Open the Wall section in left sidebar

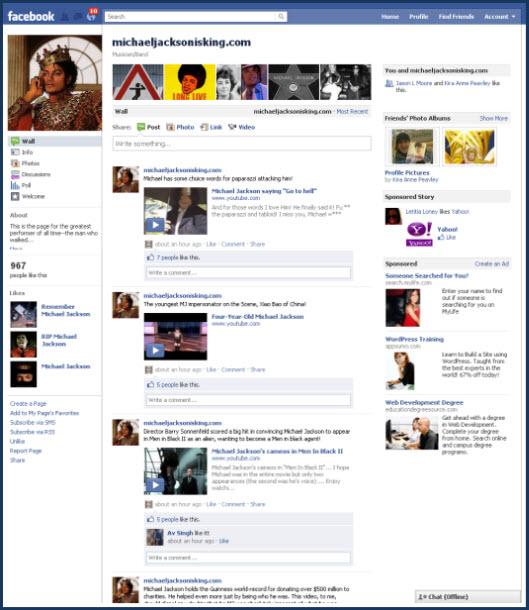(54, 141)
